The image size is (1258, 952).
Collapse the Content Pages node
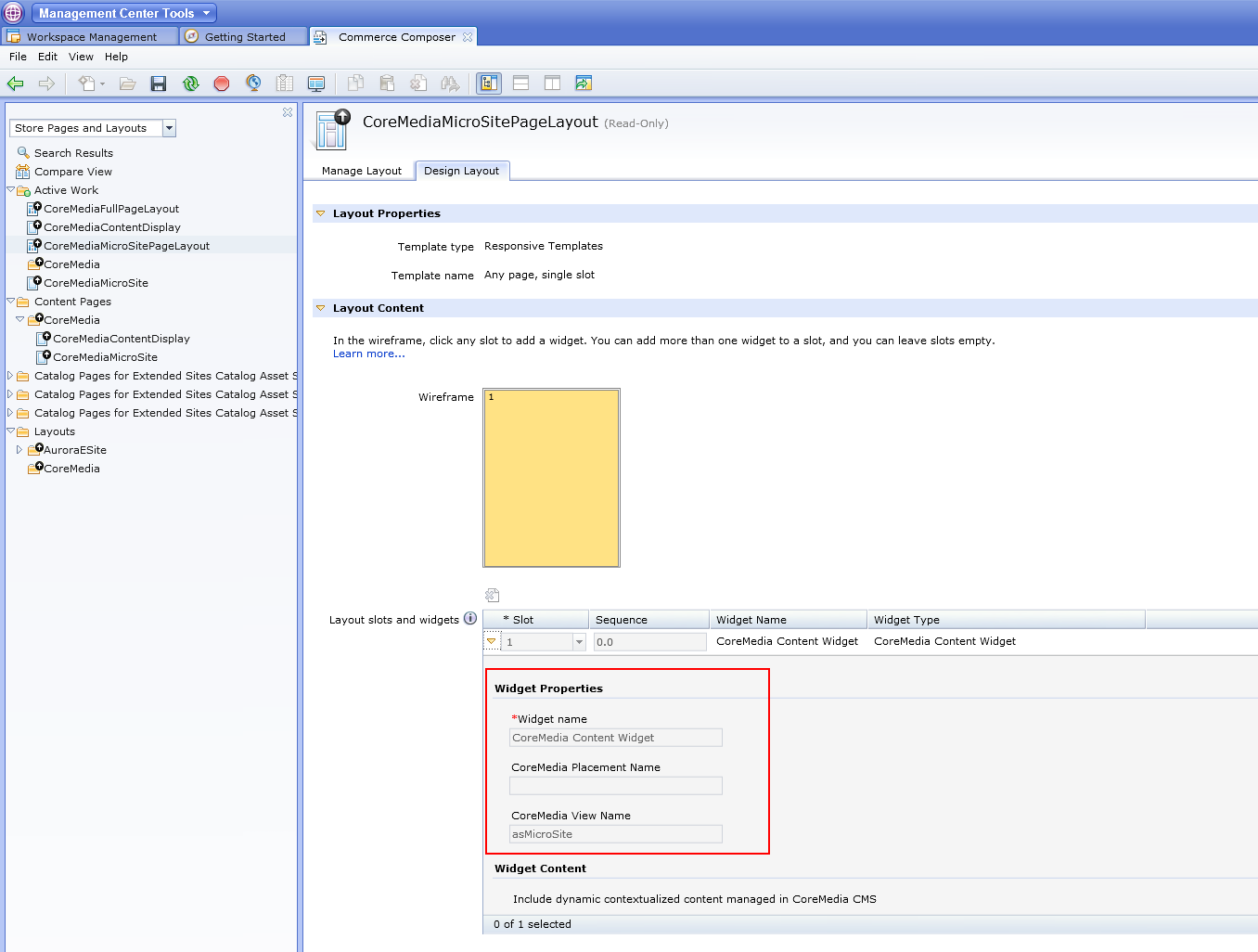pos(11,301)
